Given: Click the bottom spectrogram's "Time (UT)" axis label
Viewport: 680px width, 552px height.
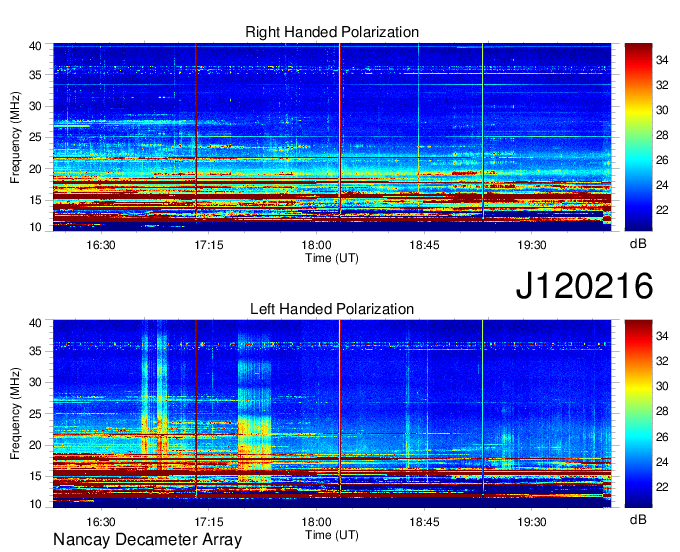Looking at the screenshot, I should [332, 535].
